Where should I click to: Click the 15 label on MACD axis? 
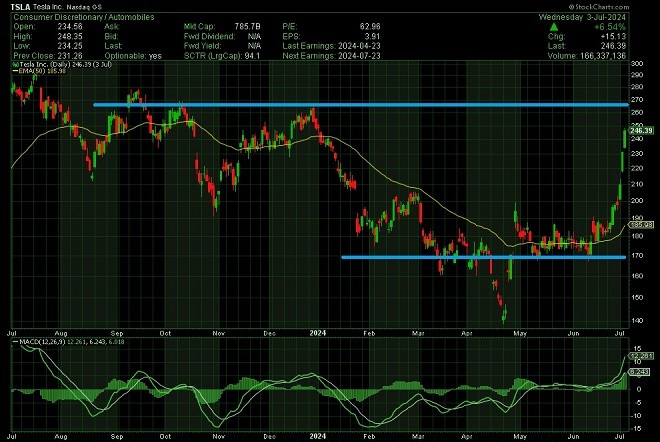coord(638,349)
